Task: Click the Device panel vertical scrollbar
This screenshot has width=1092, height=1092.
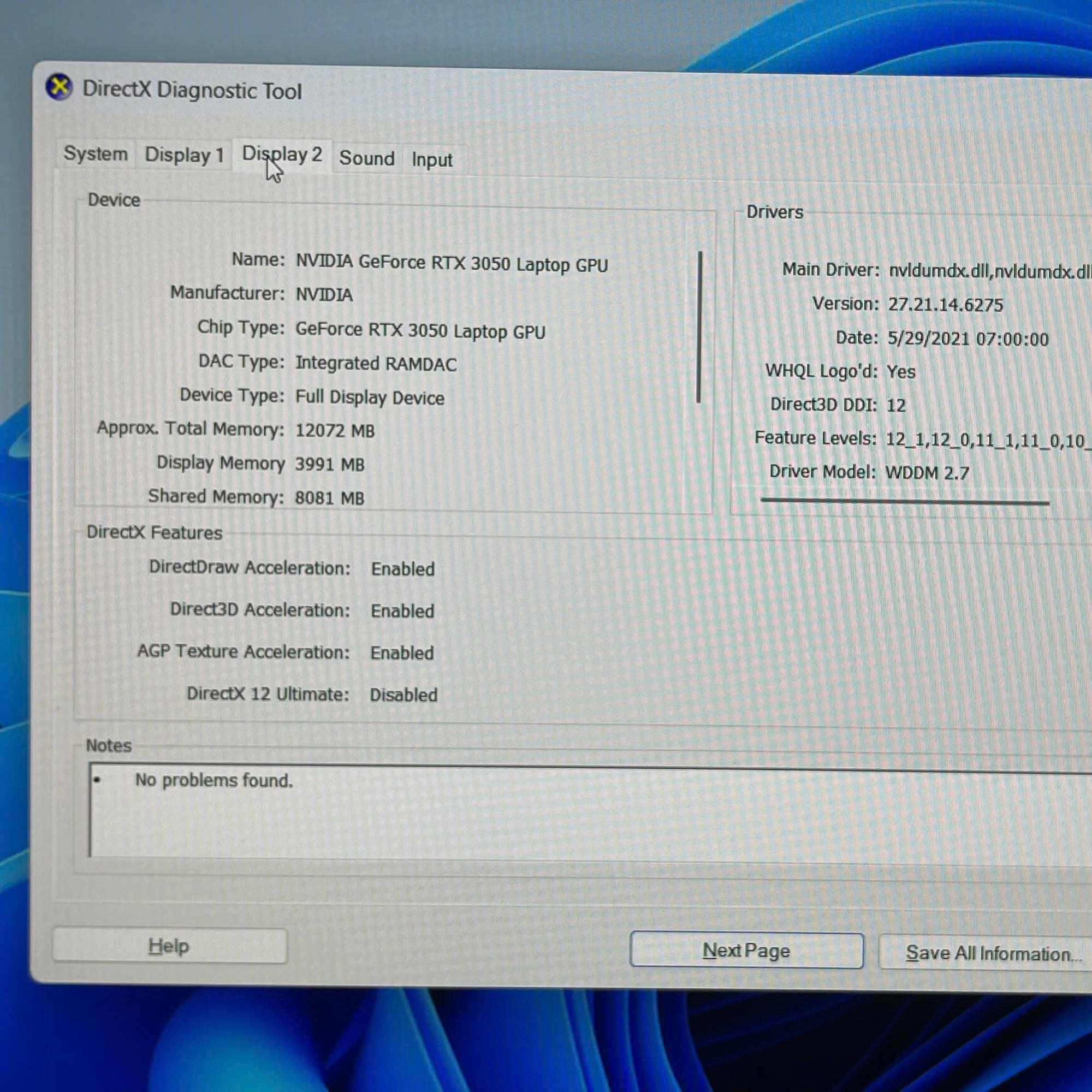Action: pos(700,327)
